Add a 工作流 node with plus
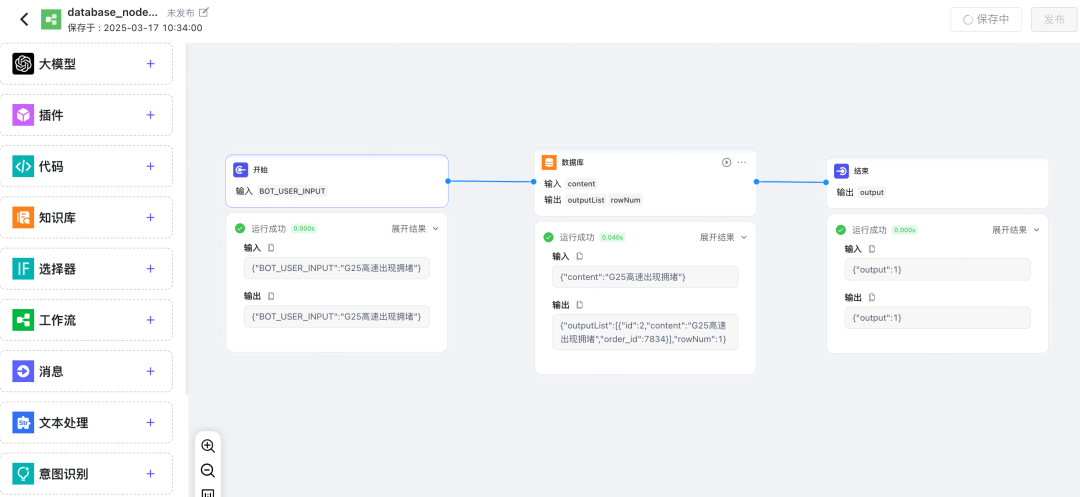The width and height of the screenshot is (1080, 497). (x=150, y=320)
